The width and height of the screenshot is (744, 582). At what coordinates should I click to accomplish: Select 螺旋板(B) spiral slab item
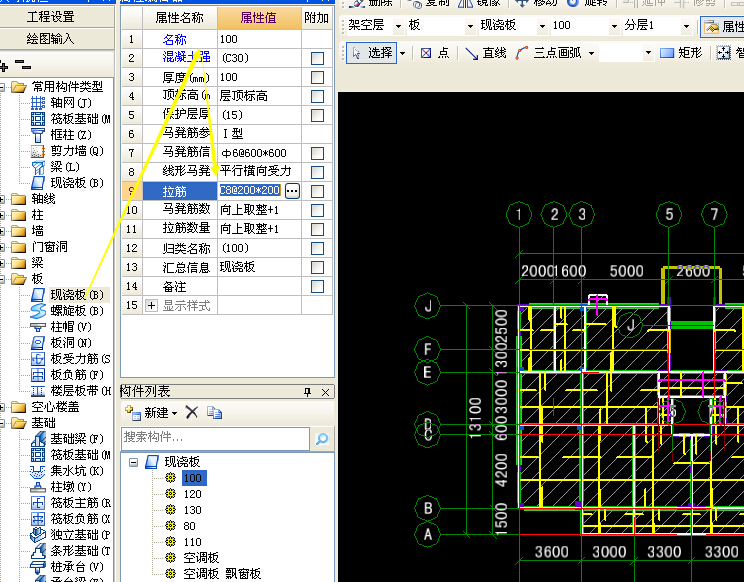tap(67, 311)
